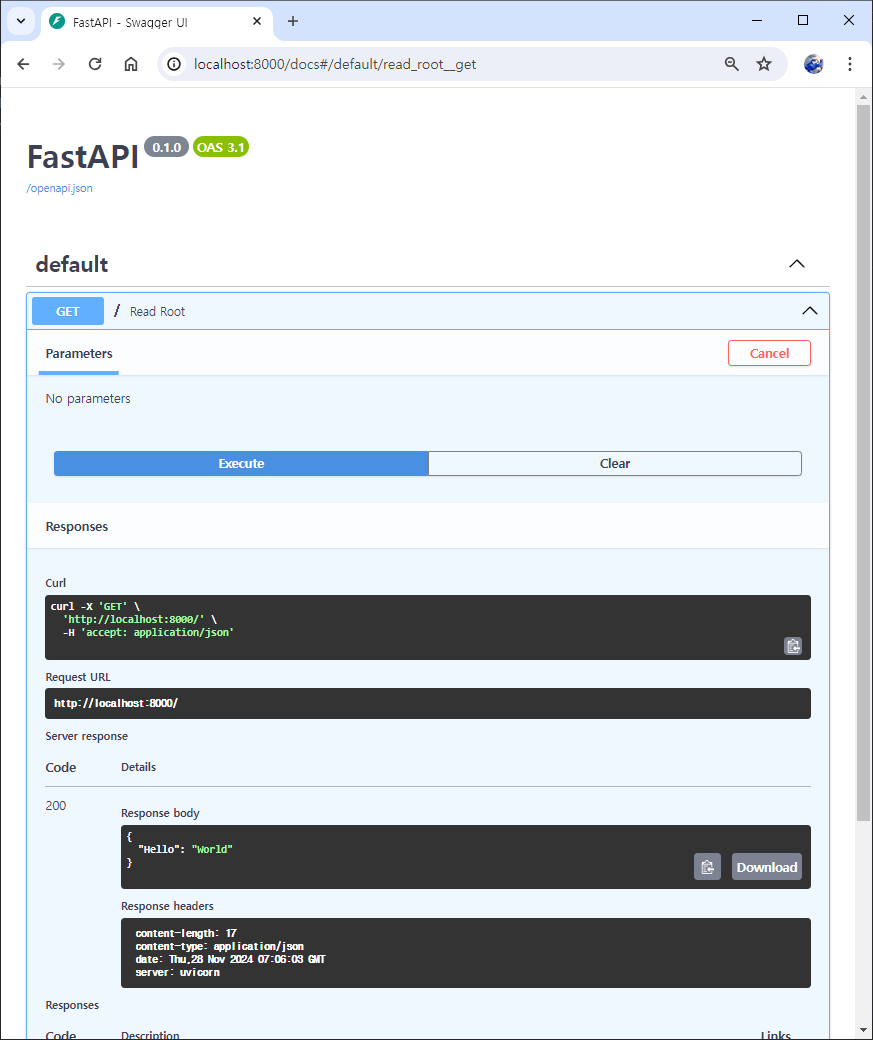Go back in browser history

pos(23,64)
